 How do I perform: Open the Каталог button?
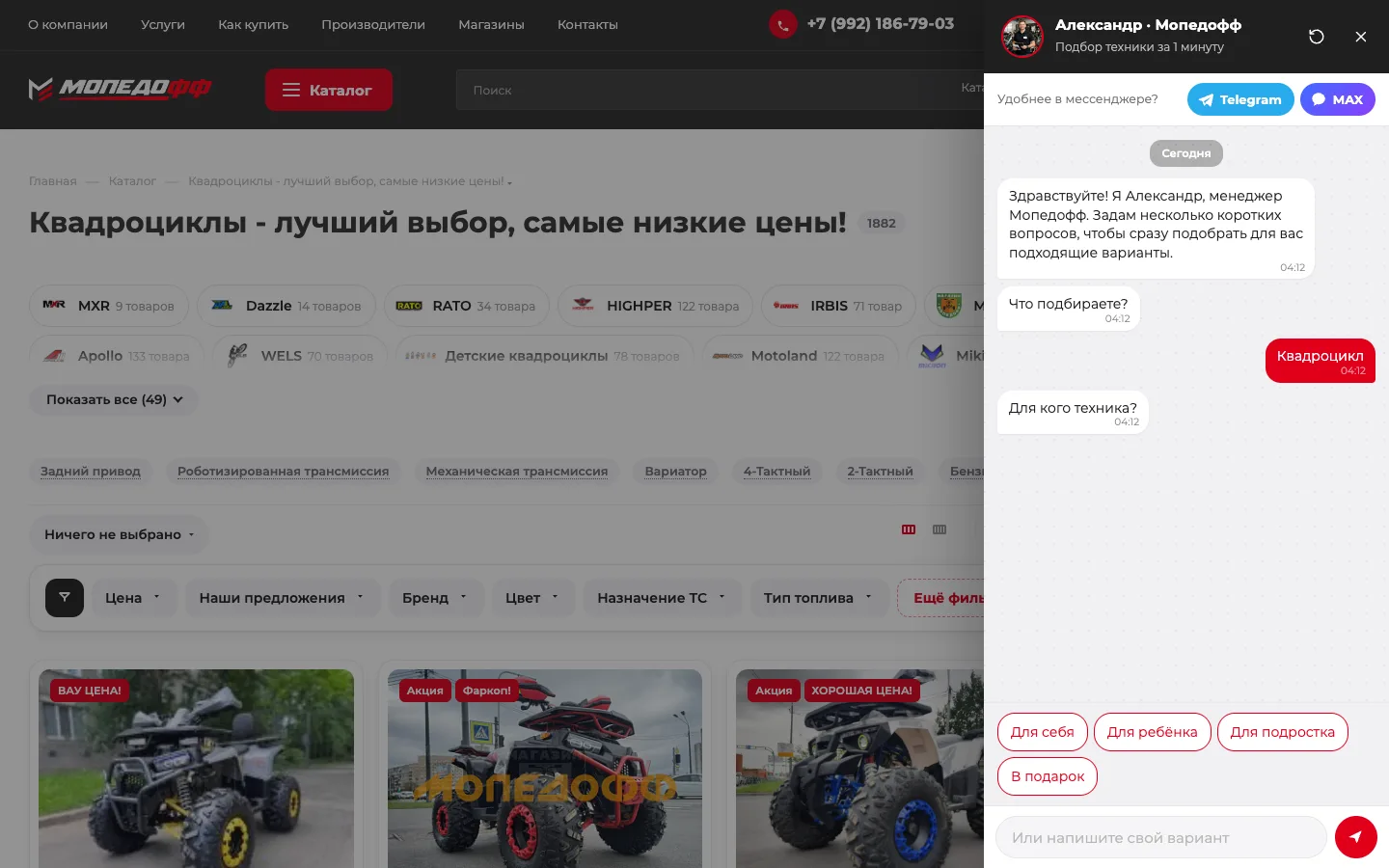(329, 90)
